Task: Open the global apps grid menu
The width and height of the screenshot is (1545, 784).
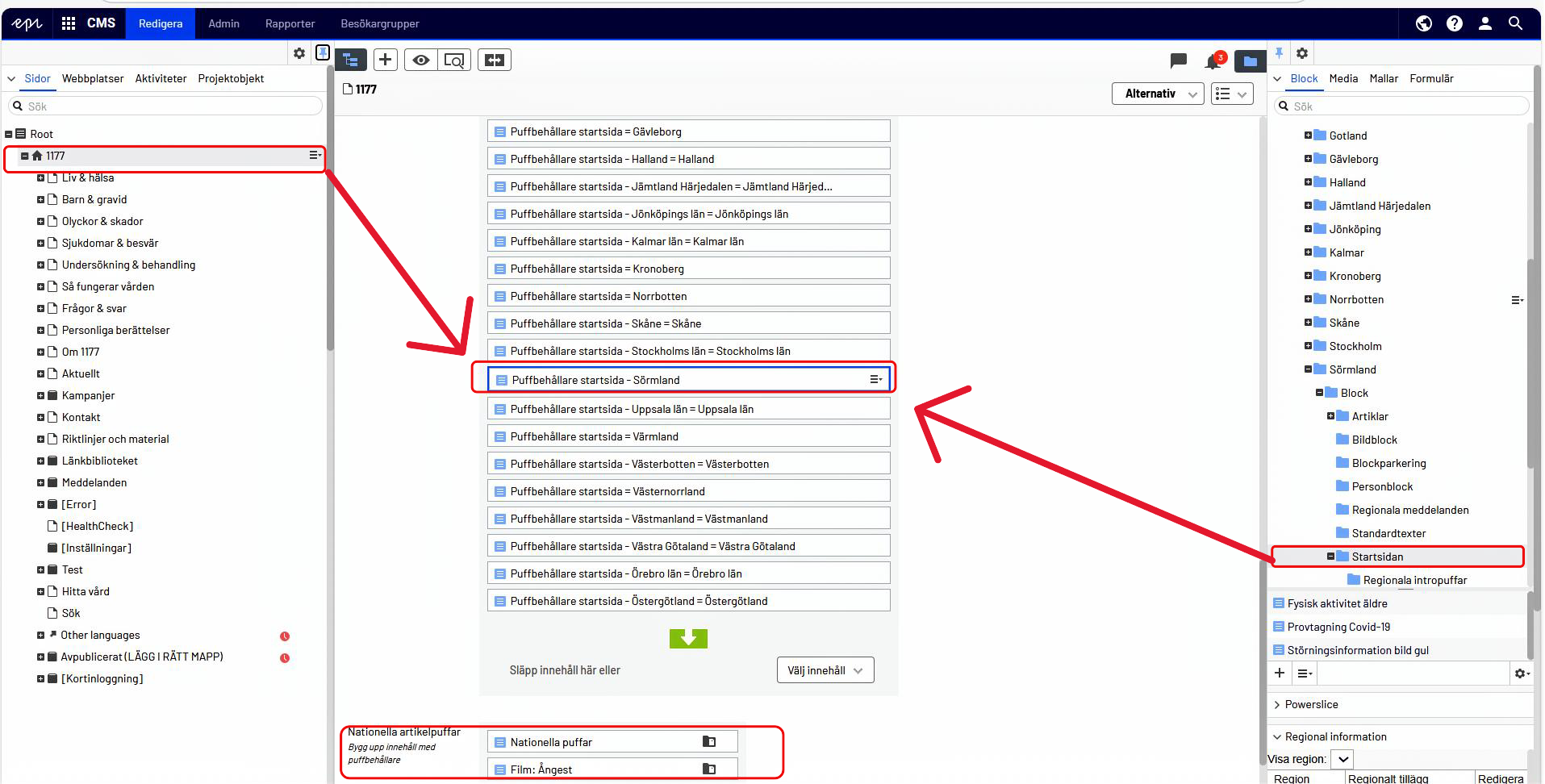Action: pyautogui.click(x=69, y=23)
